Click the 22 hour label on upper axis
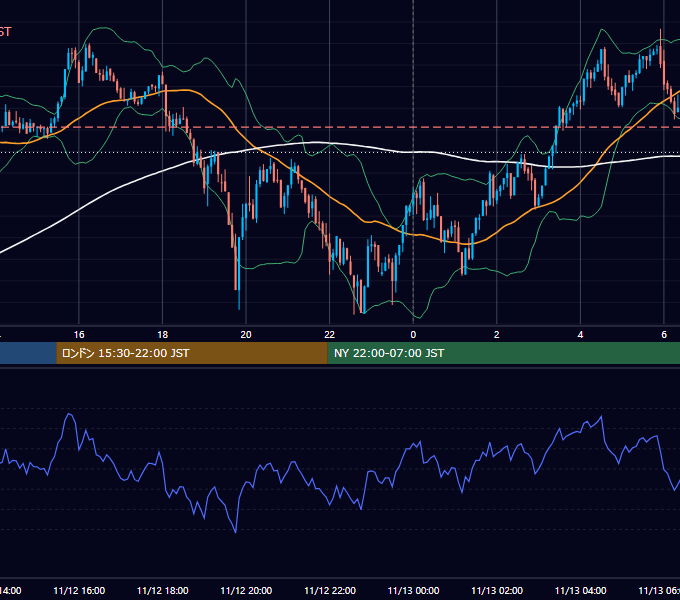The width and height of the screenshot is (680, 600). tap(330, 335)
